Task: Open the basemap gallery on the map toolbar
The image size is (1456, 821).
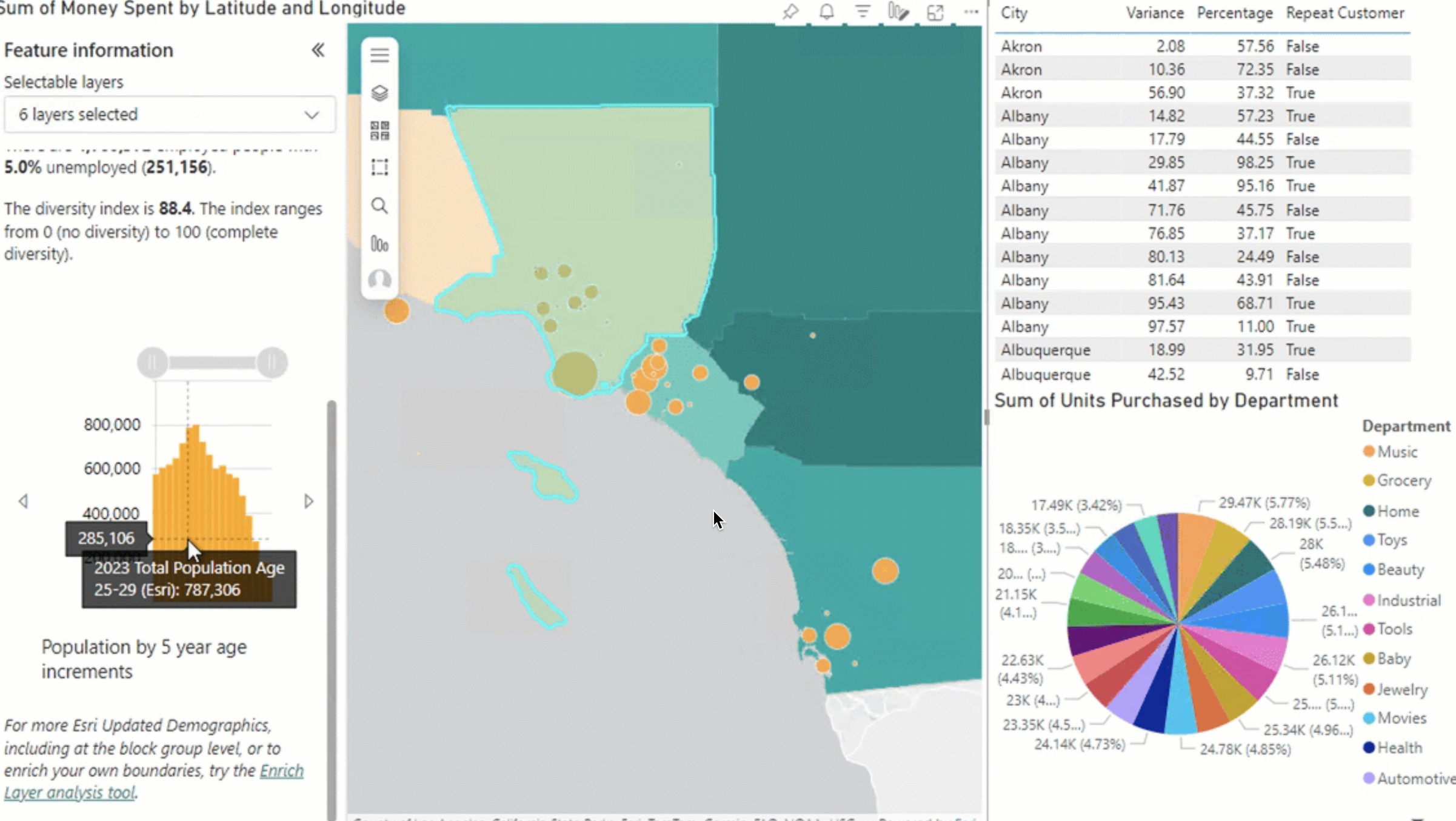Action: point(379,131)
